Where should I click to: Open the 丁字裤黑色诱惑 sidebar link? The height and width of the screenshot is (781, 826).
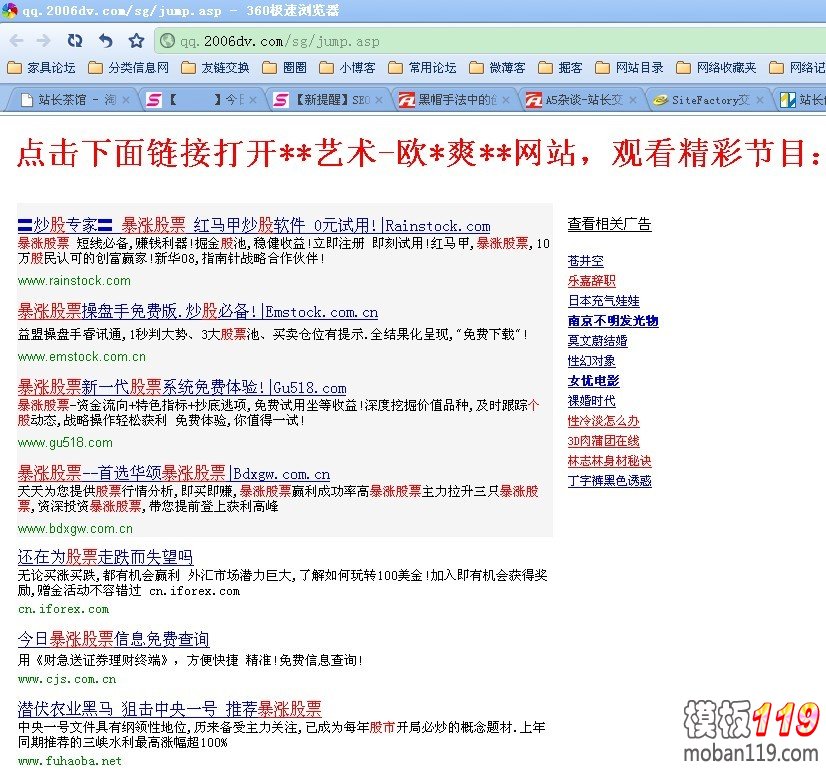[x=609, y=481]
